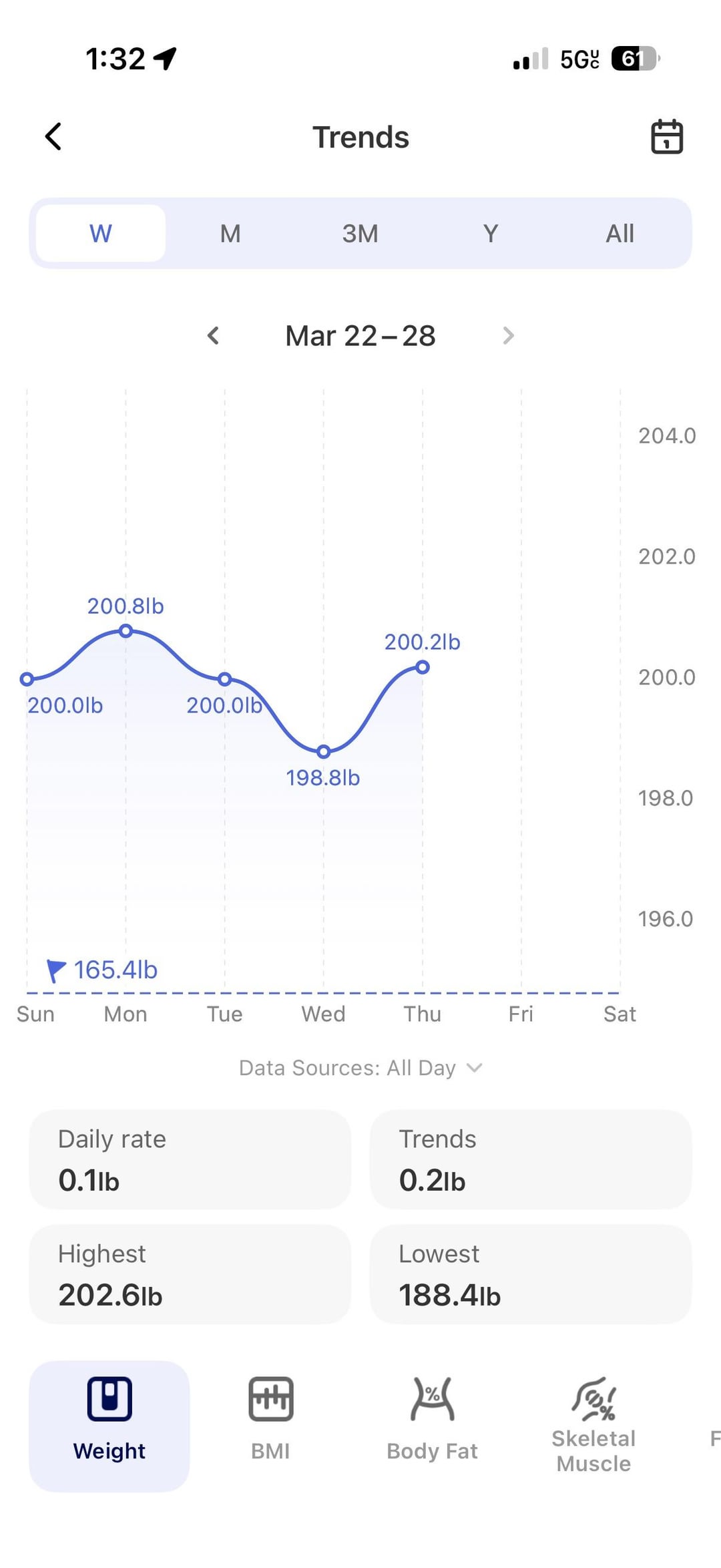This screenshot has height=1568, width=721.
Task: Switch to 3M time range
Action: [x=360, y=233]
